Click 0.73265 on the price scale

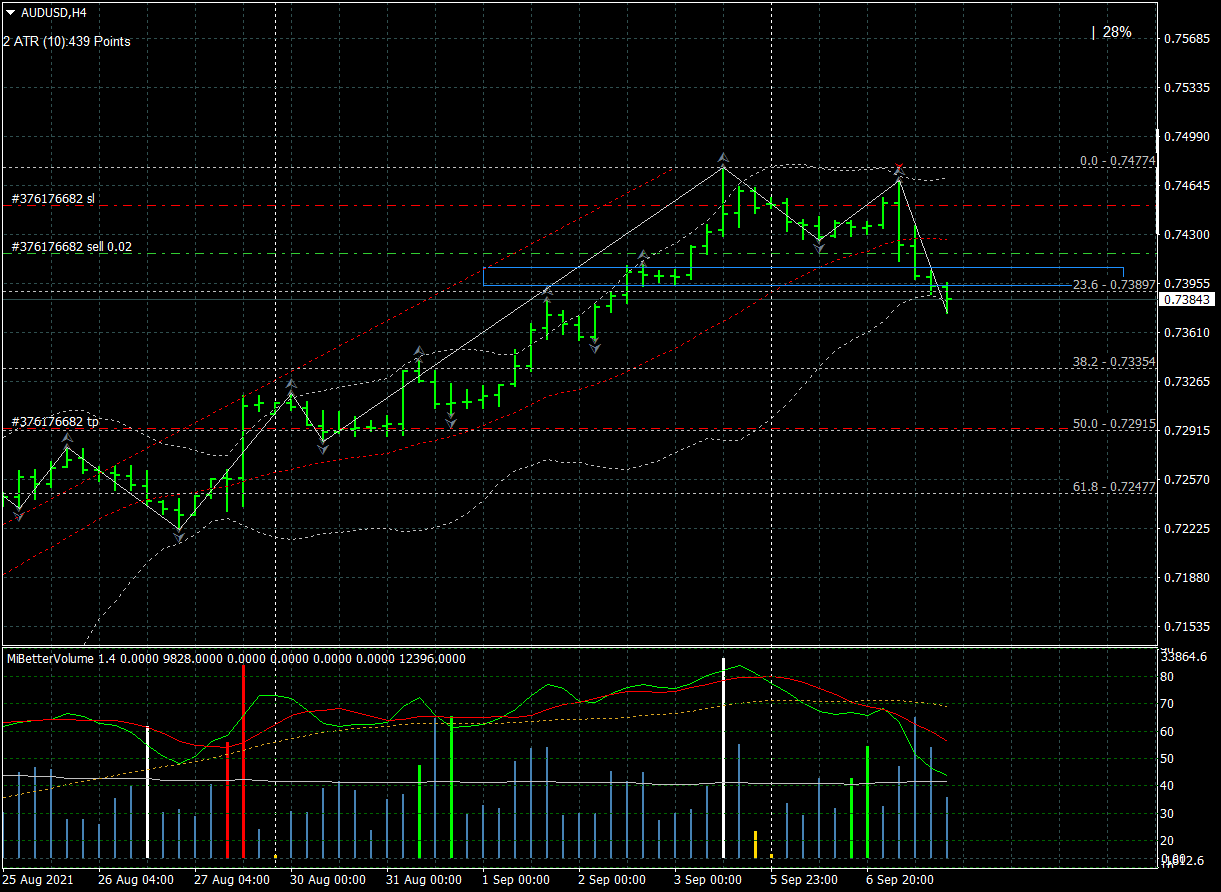click(x=1187, y=382)
